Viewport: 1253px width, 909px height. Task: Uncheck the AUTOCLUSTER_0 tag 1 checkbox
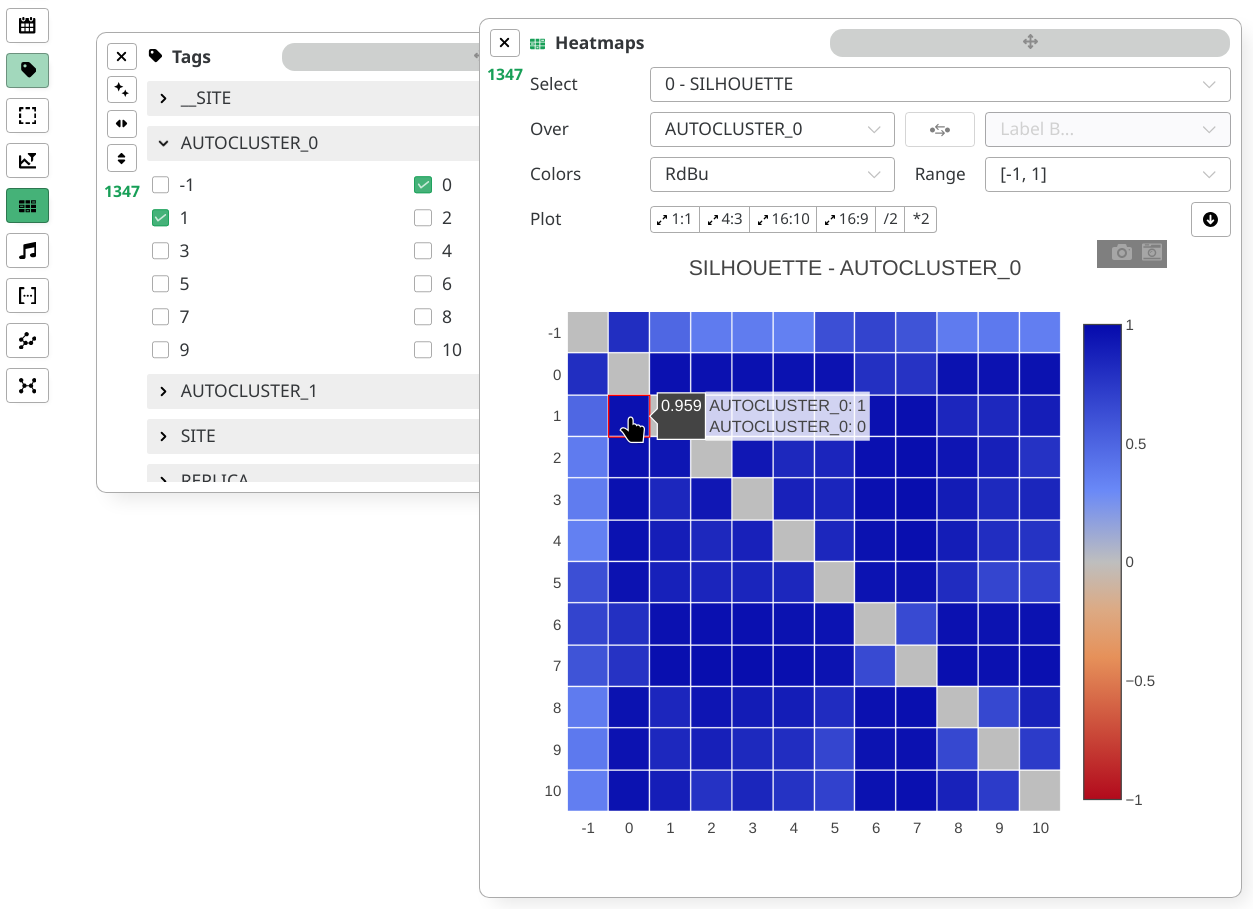pos(160,217)
